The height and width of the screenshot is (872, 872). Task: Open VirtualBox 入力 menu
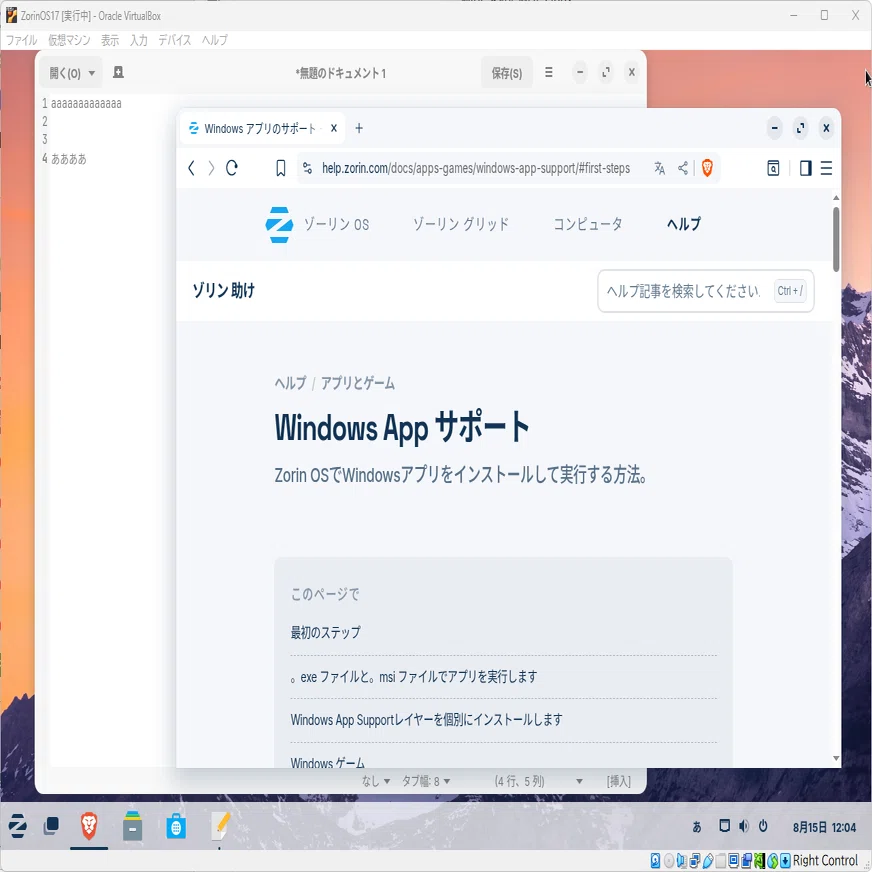click(139, 40)
